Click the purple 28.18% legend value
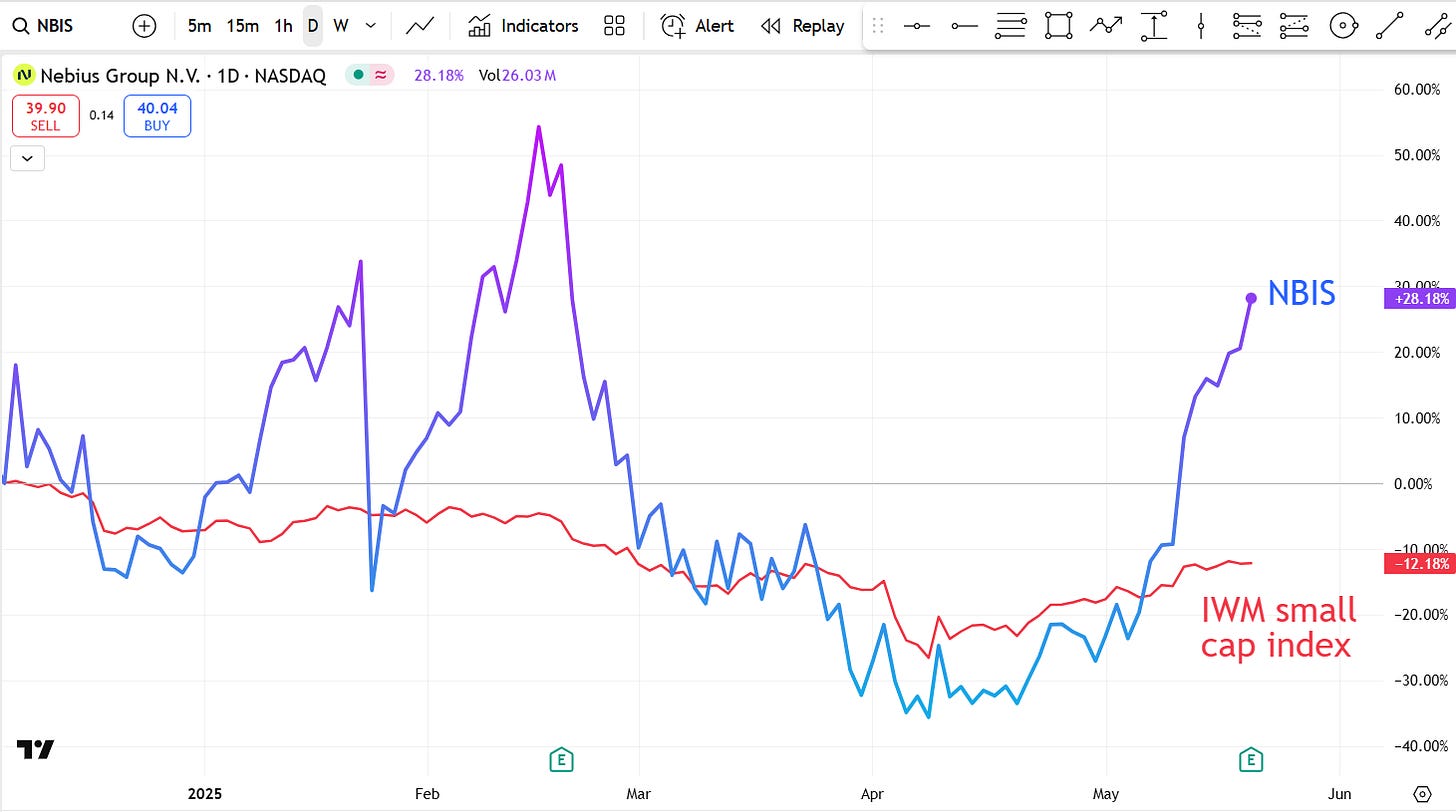 click(438, 75)
